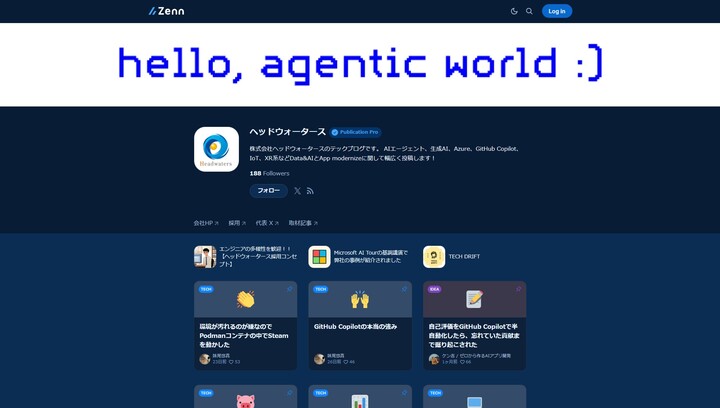Click the publication description text starting 株式会社ヘッドウォータース
720x408 pixels.
[385, 153]
